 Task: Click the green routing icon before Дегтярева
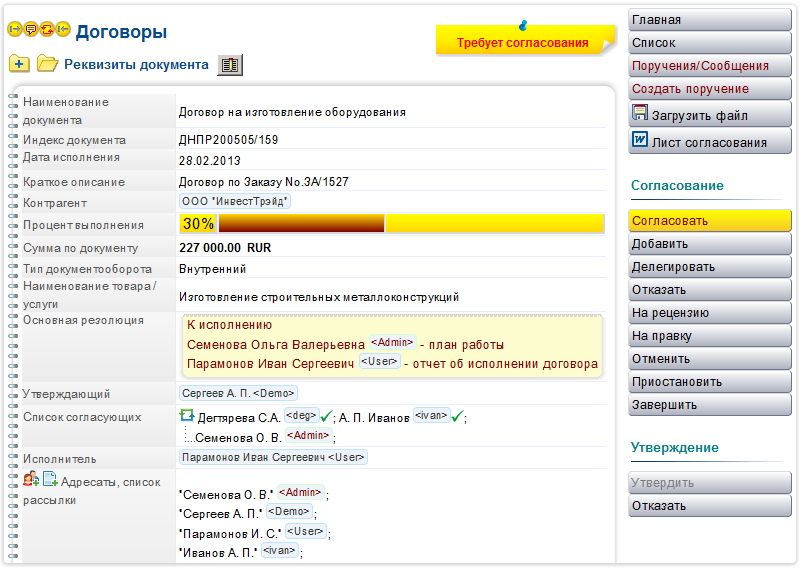[x=187, y=415]
